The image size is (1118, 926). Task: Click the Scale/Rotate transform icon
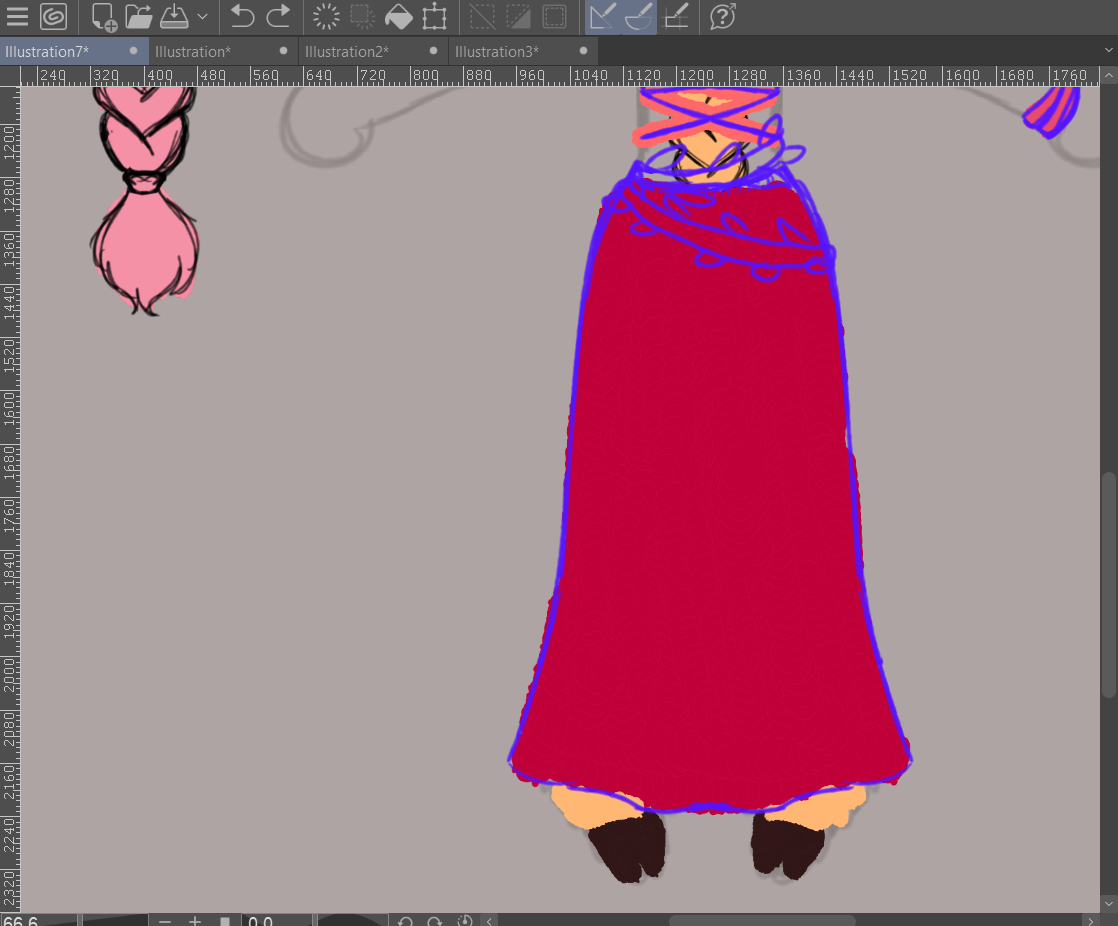434,17
